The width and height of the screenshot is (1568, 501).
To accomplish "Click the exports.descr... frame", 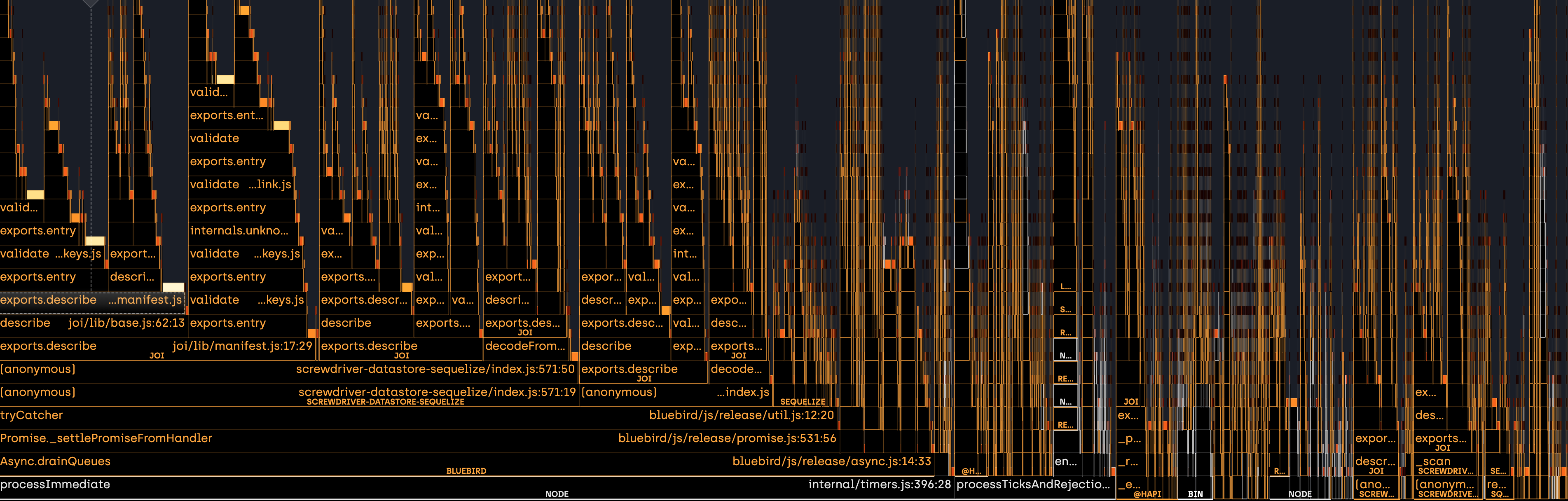I will (365, 302).
